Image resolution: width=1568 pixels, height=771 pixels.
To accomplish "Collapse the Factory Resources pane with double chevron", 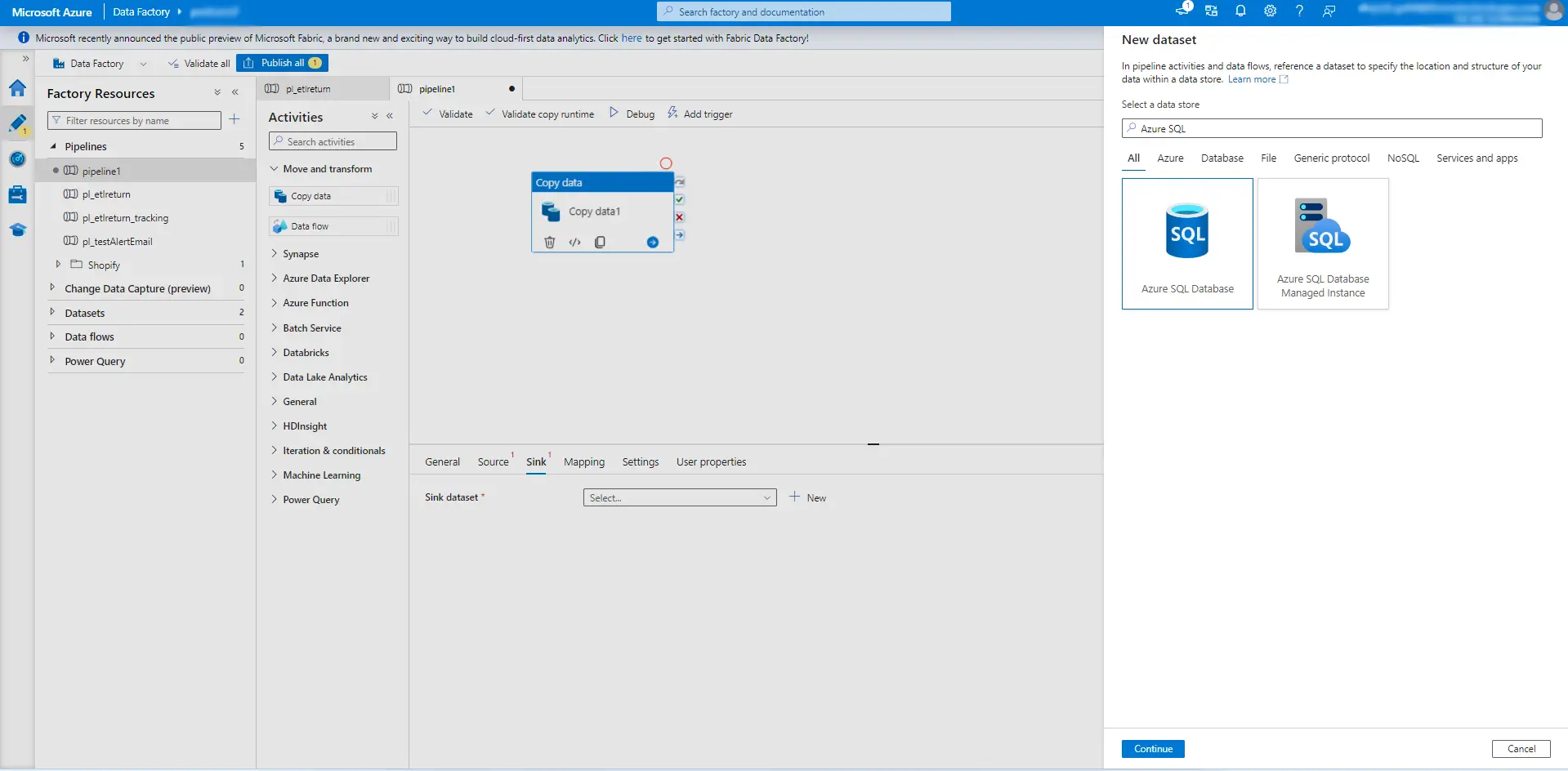I will 235,93.
